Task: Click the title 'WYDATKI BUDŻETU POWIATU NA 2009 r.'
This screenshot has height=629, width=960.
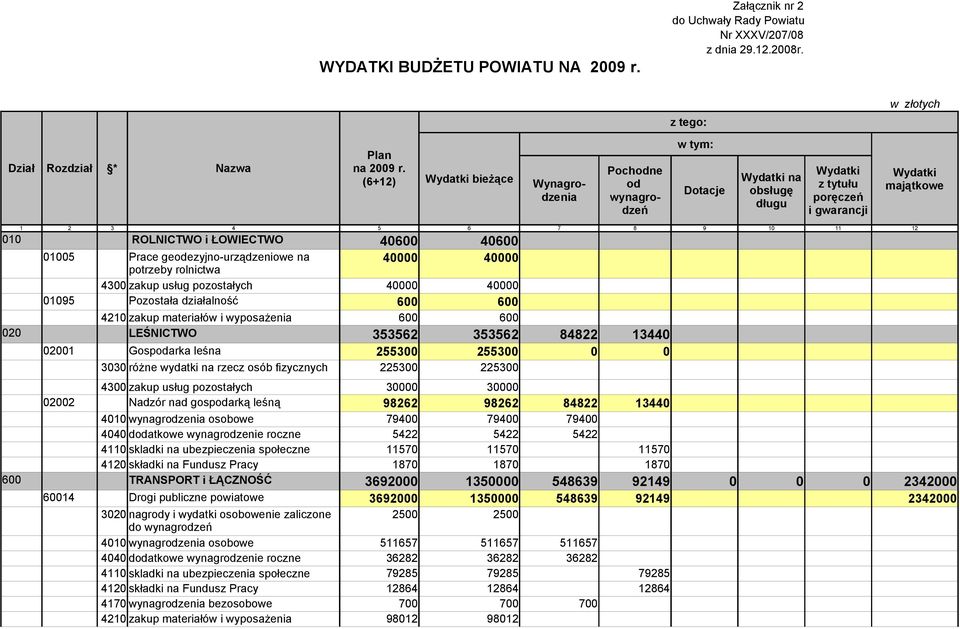Action: tap(479, 67)
